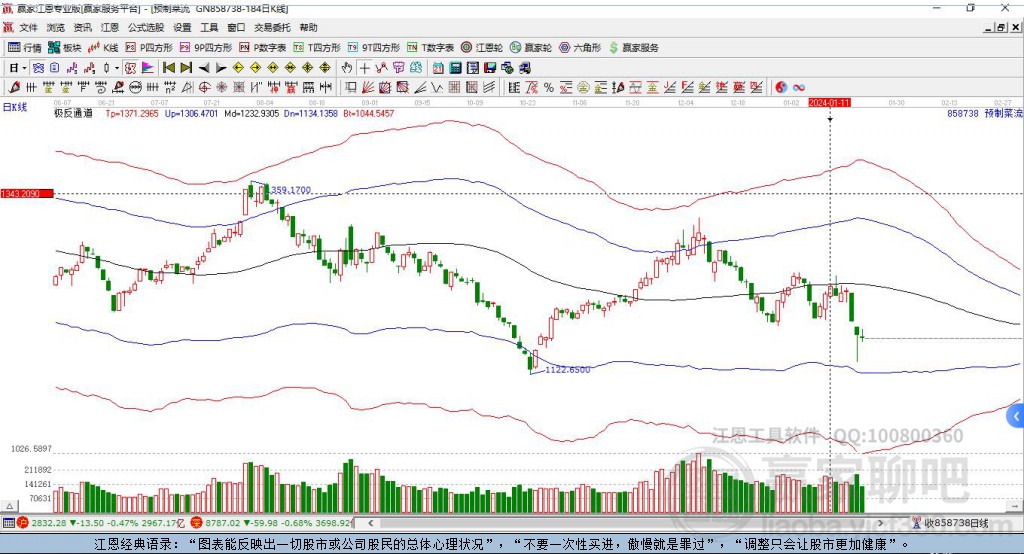
Task: Click the yin-yang circle icon
Action: point(781,88)
